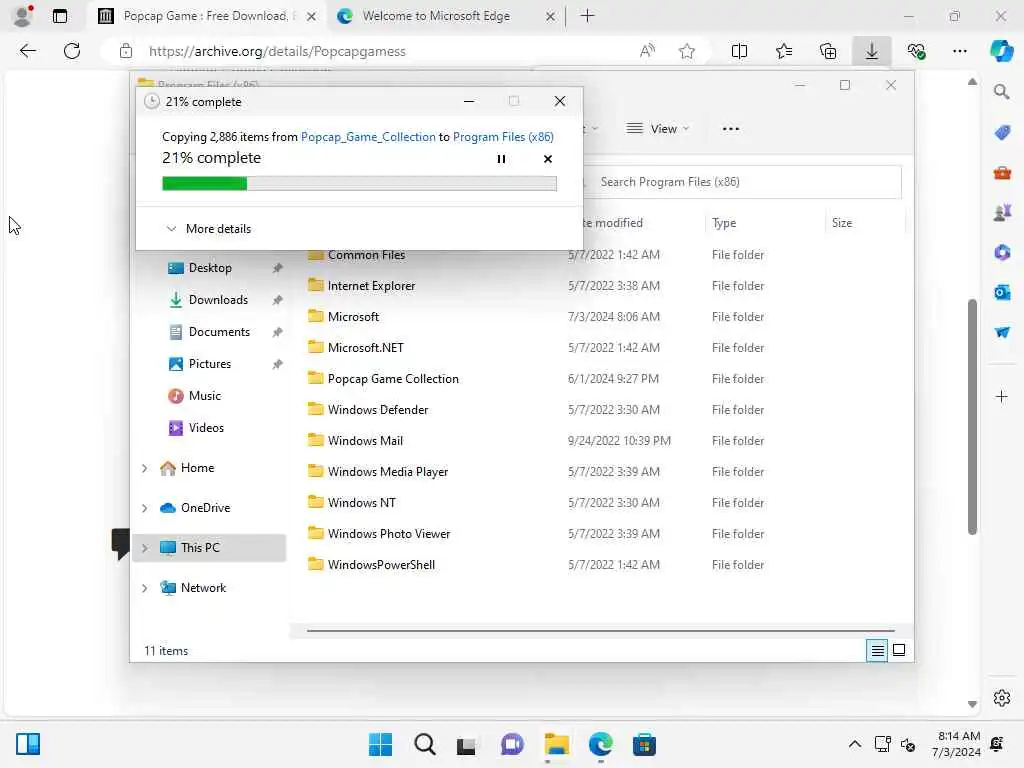Open Outlook in the Edge sidebar
The image size is (1024, 768).
1002,293
